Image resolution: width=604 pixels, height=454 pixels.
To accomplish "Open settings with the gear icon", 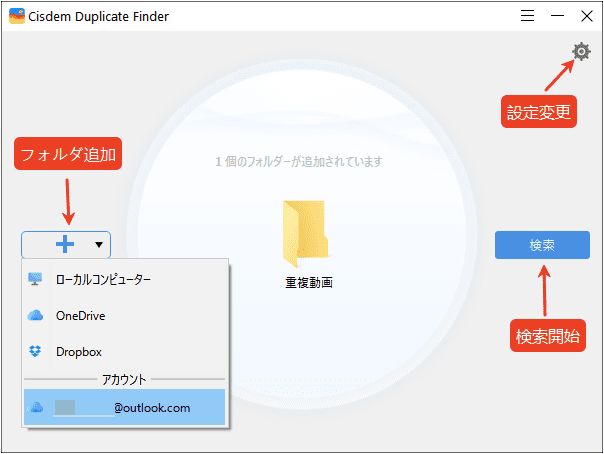I will [581, 51].
